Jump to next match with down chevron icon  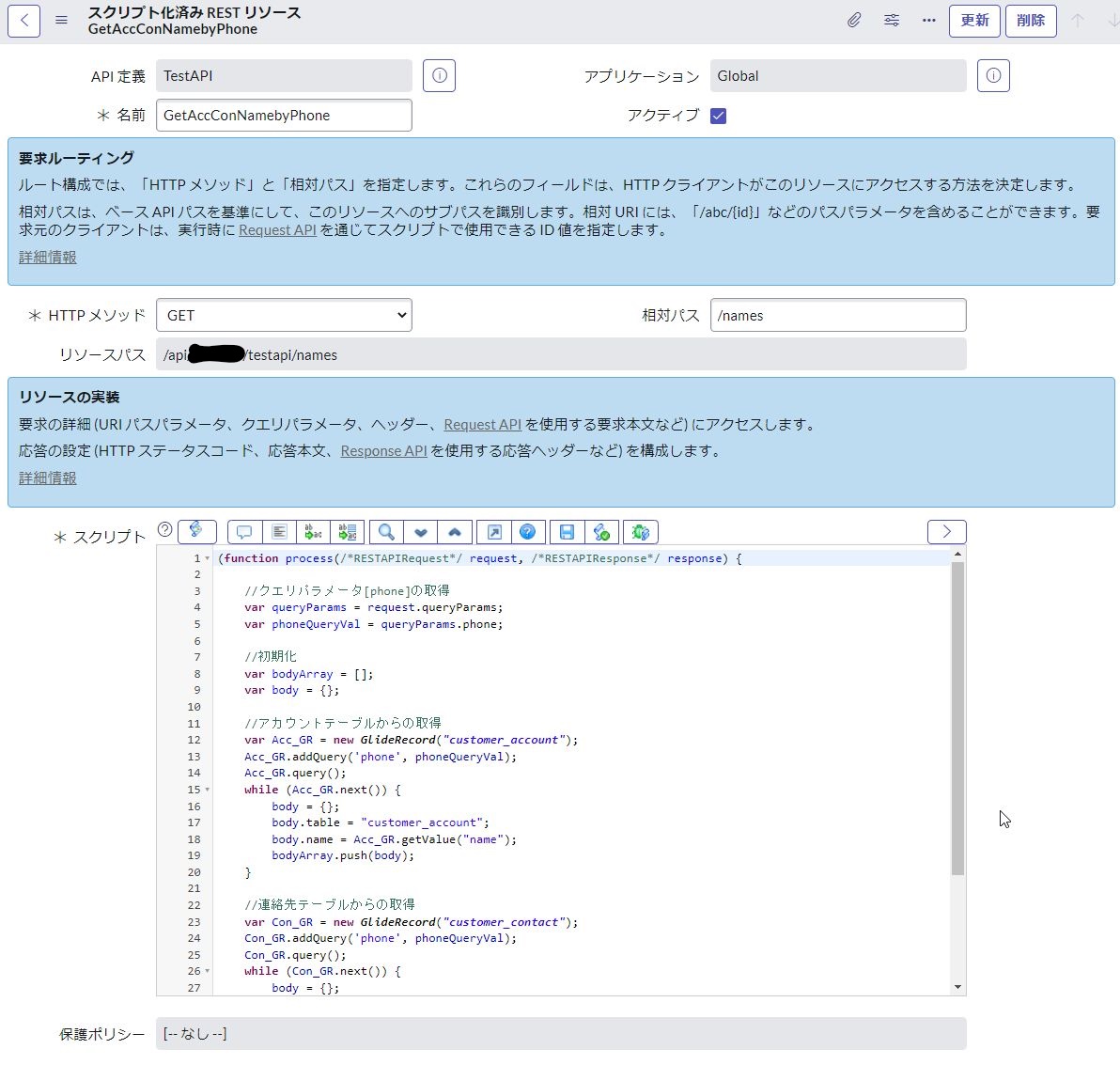pyautogui.click(x=421, y=532)
